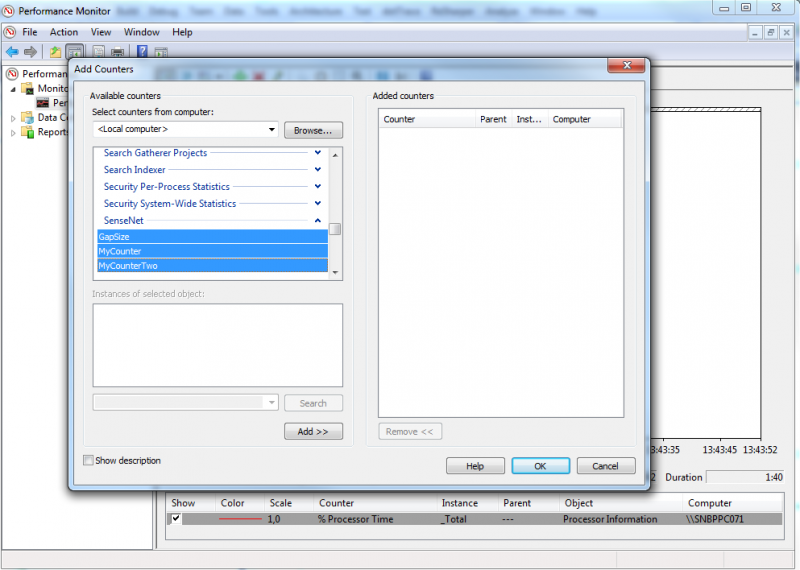Select the Performance root node icon in tree
Screen dimensions: 800x570
point(12,74)
